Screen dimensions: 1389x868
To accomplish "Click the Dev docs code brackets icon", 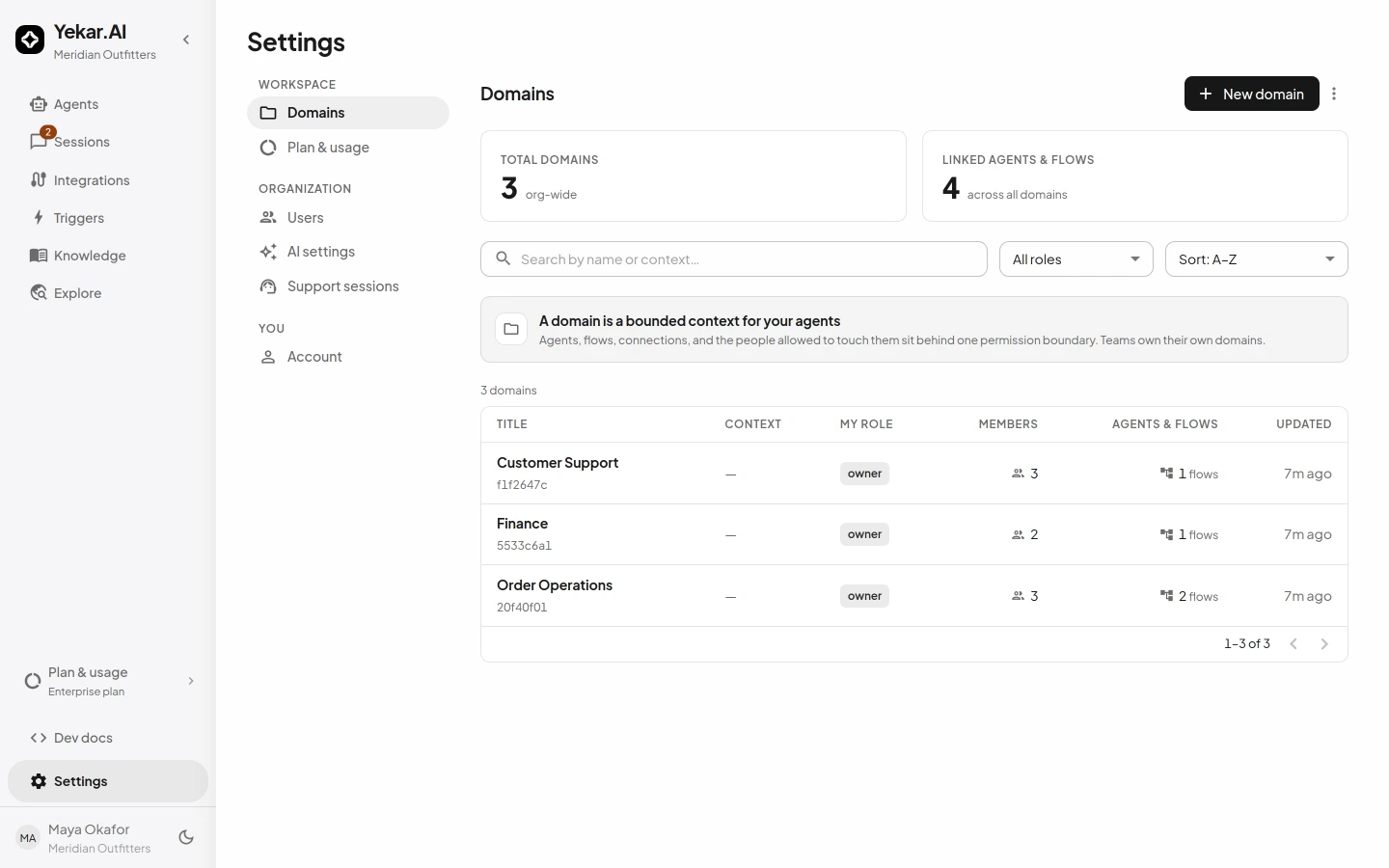I will pyautogui.click(x=39, y=738).
